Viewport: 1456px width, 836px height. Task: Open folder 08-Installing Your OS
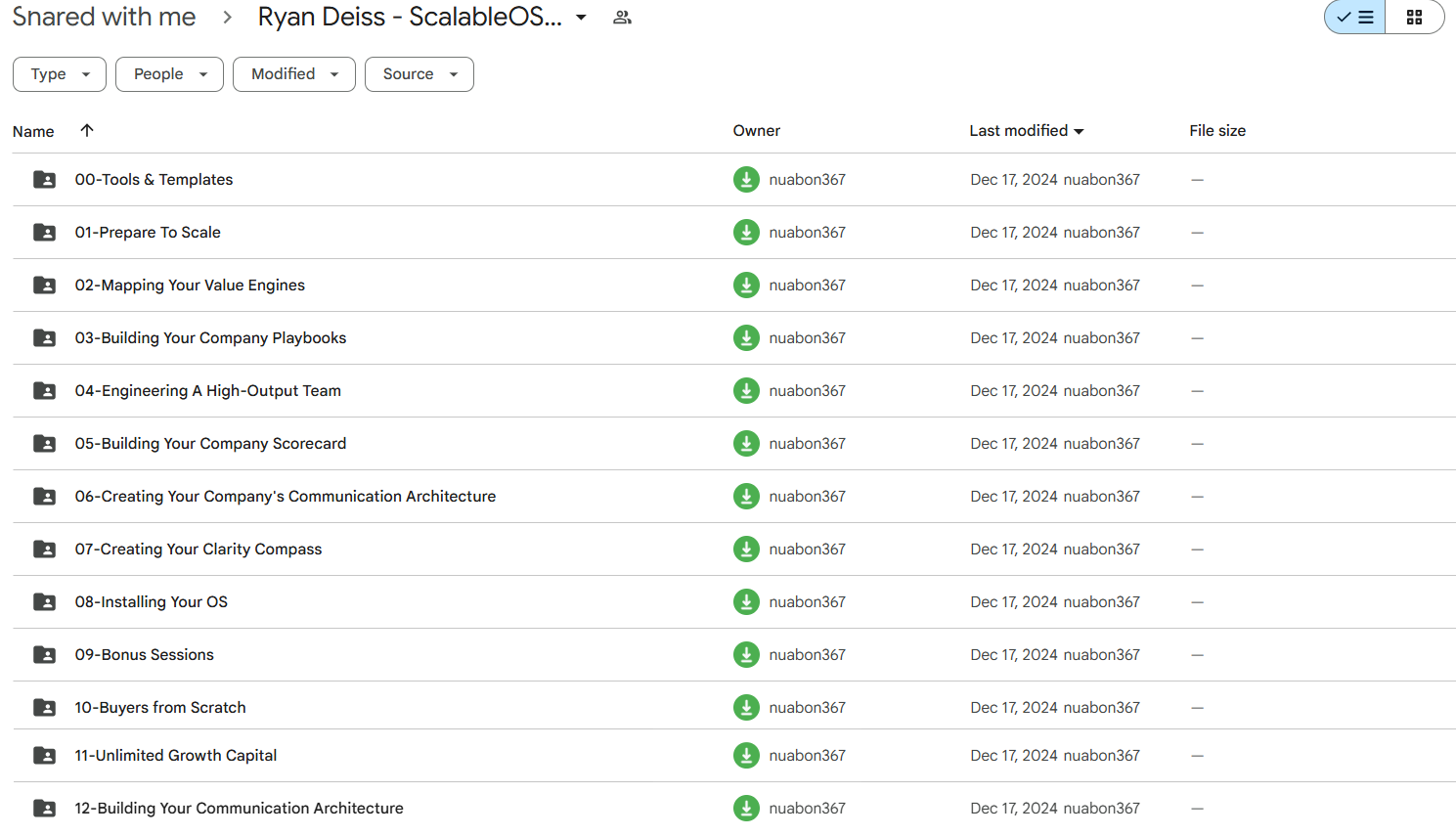152,602
